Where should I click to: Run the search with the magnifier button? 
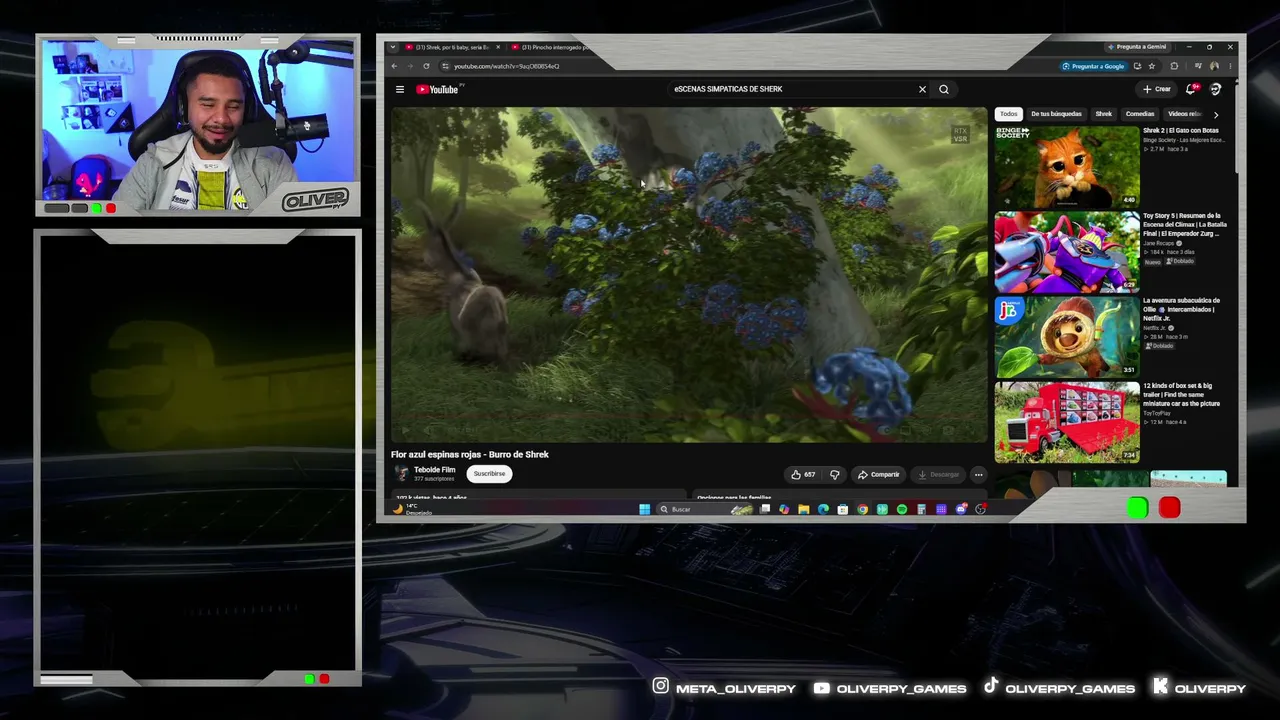[x=944, y=89]
